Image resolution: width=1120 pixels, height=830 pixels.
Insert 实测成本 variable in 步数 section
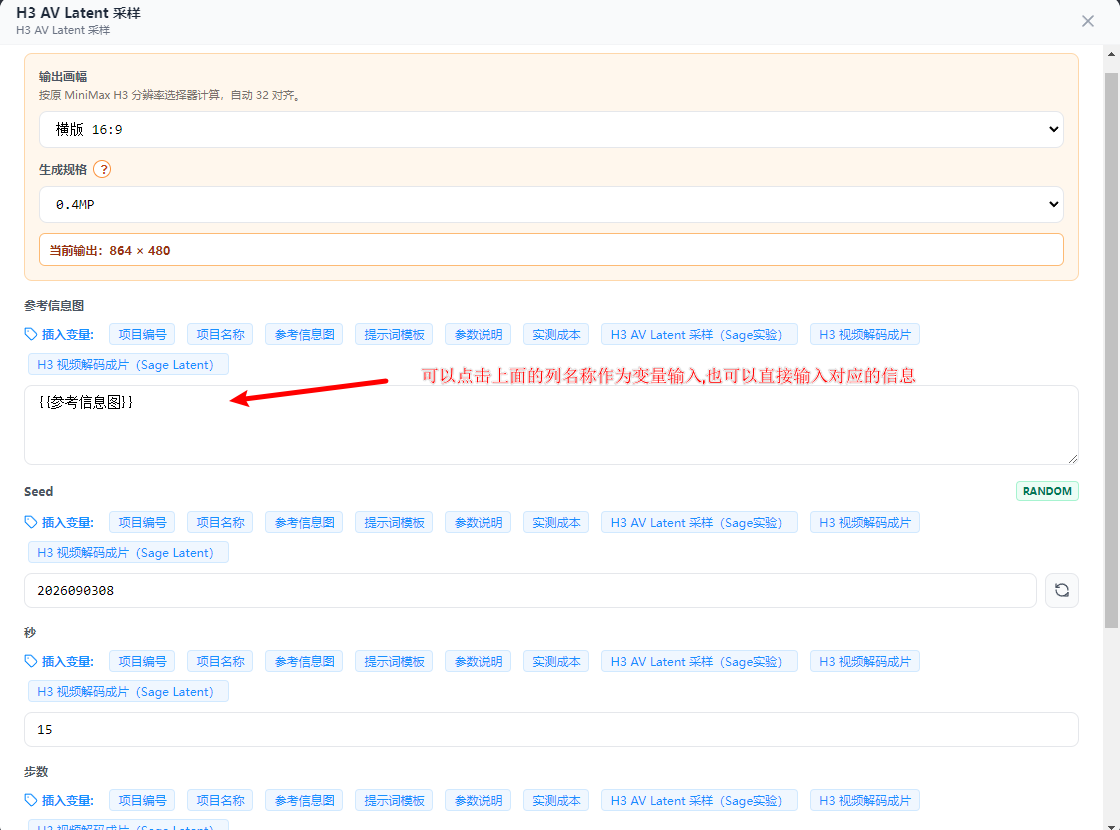point(556,800)
